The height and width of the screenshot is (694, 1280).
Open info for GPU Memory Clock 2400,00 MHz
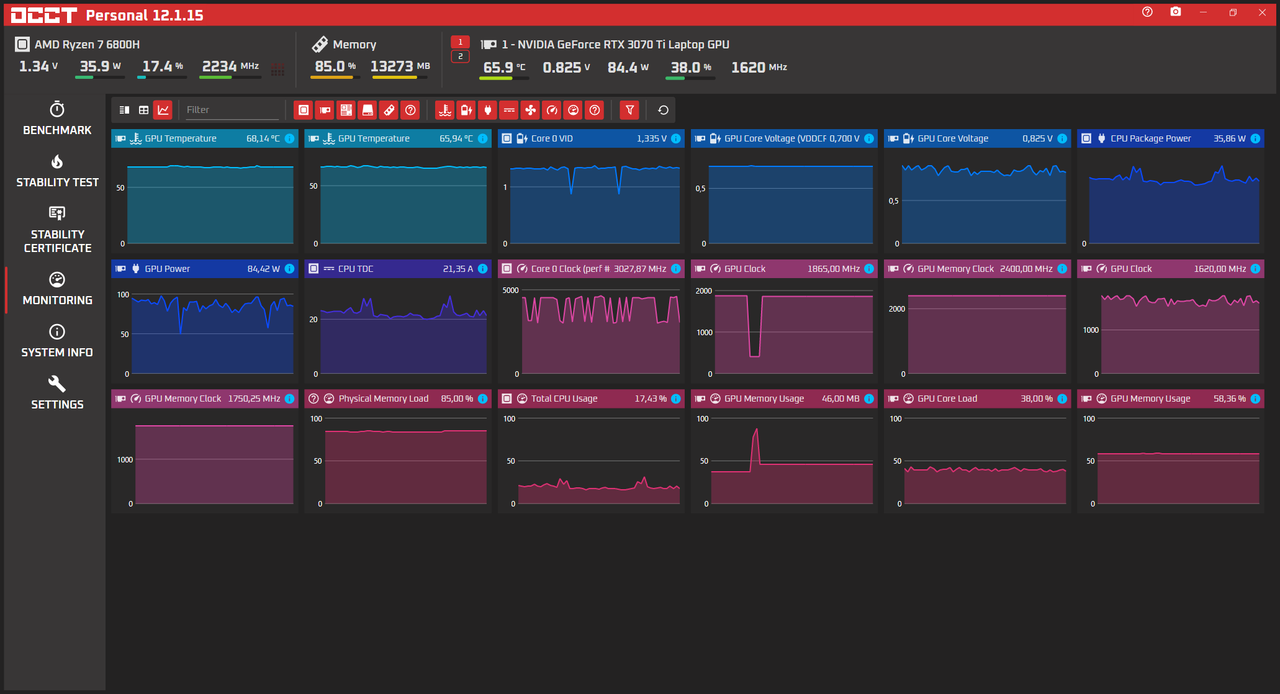[1063, 269]
